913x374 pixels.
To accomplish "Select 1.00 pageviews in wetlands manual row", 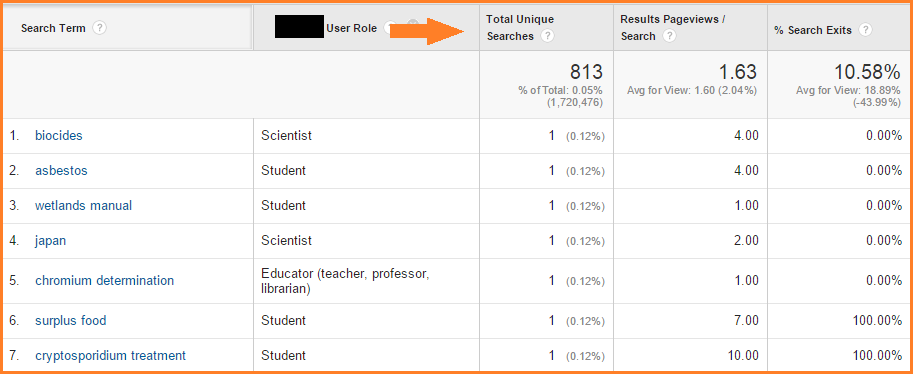I will tap(747, 206).
